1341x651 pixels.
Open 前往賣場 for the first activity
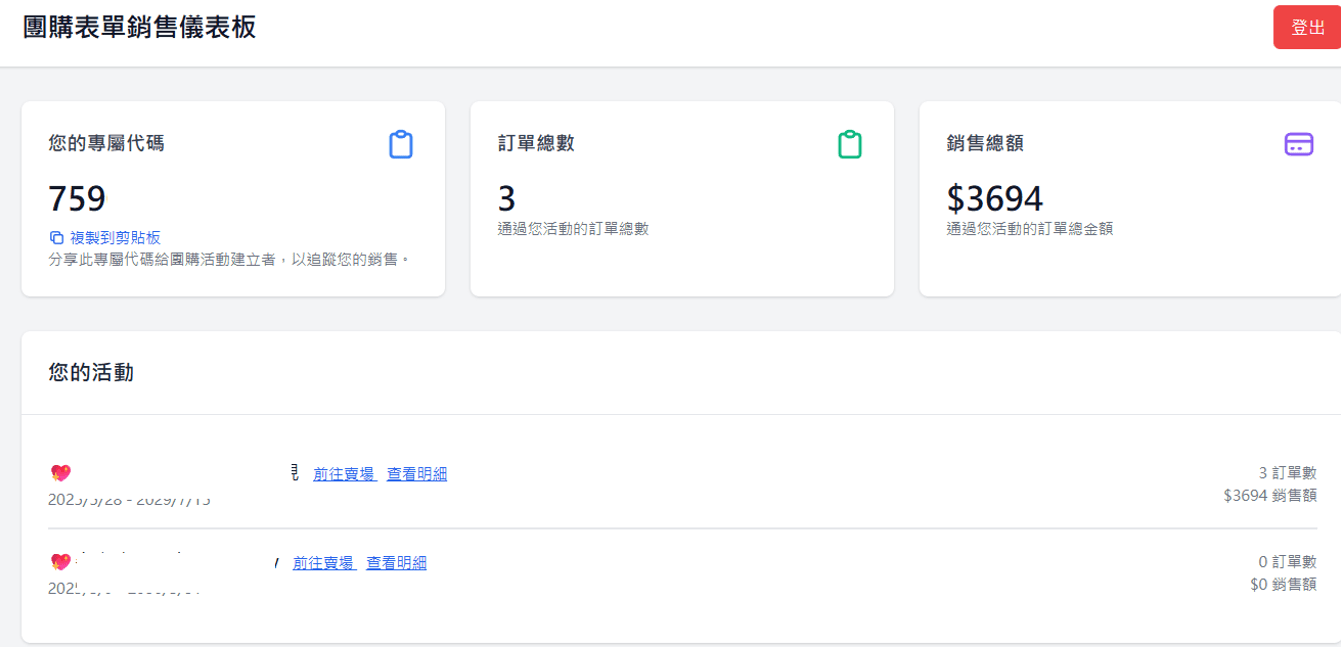[344, 474]
